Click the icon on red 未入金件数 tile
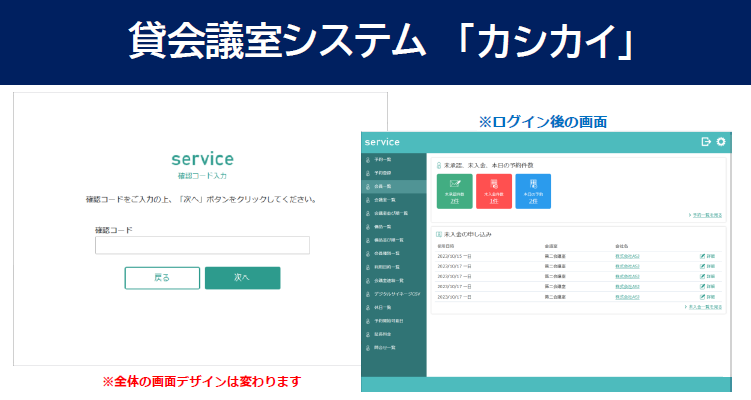 point(494,183)
